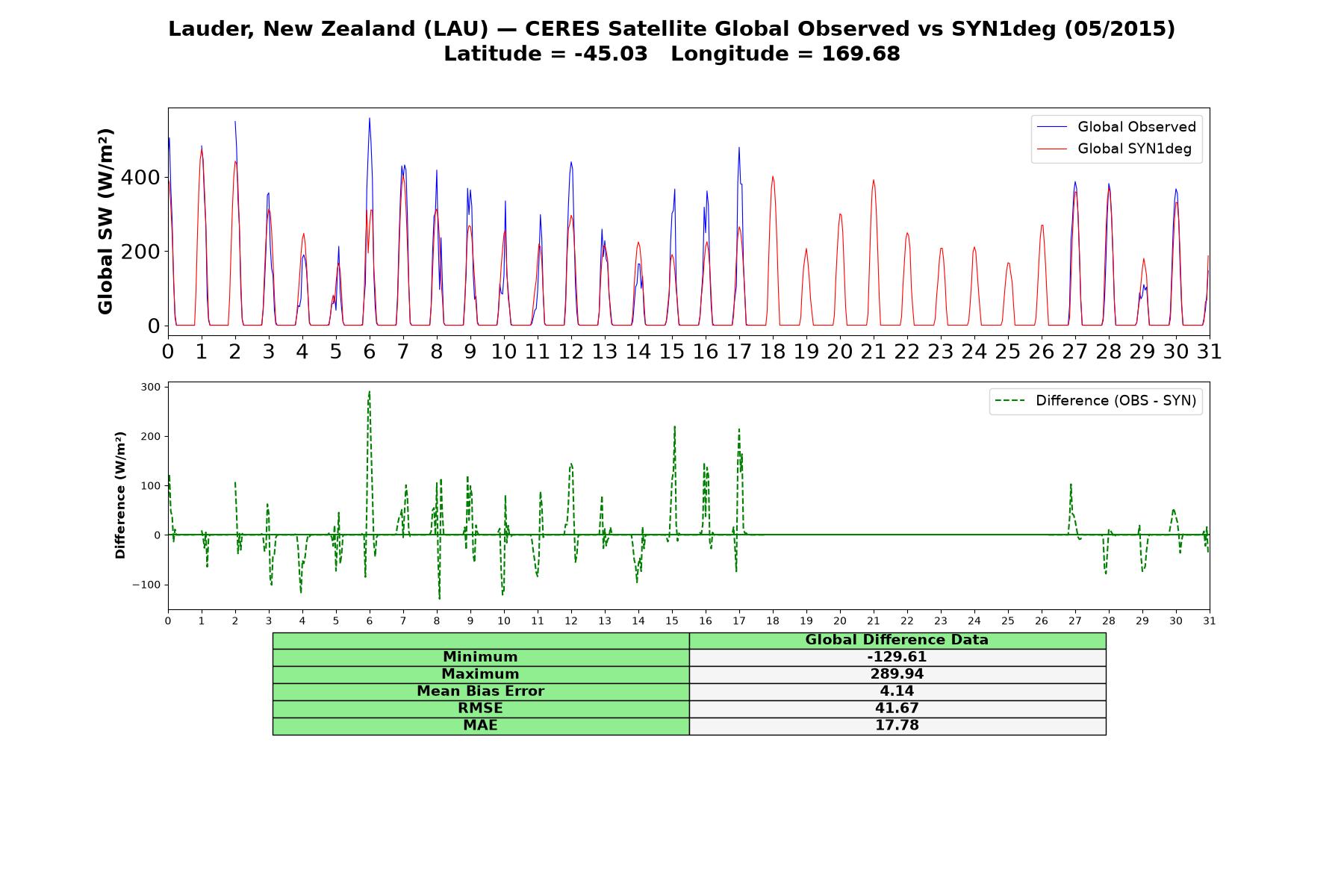This screenshot has width=1344, height=896.
Task: Click the 400 tick on upper y-axis
Action: (x=142, y=178)
